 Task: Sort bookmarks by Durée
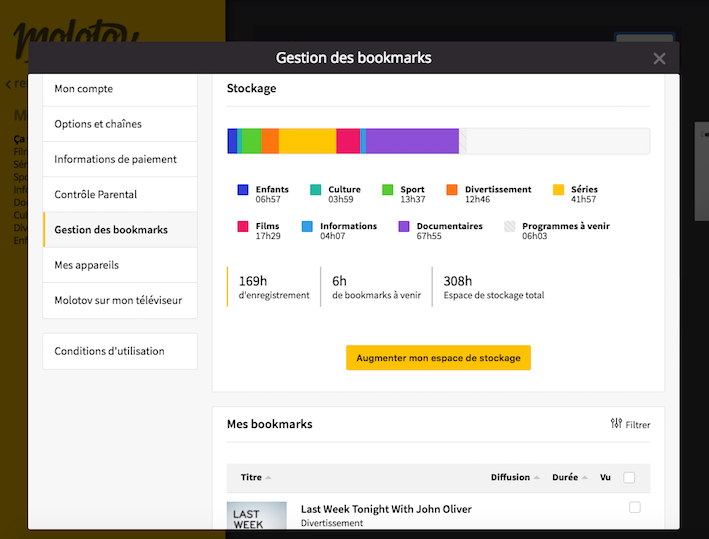point(569,477)
